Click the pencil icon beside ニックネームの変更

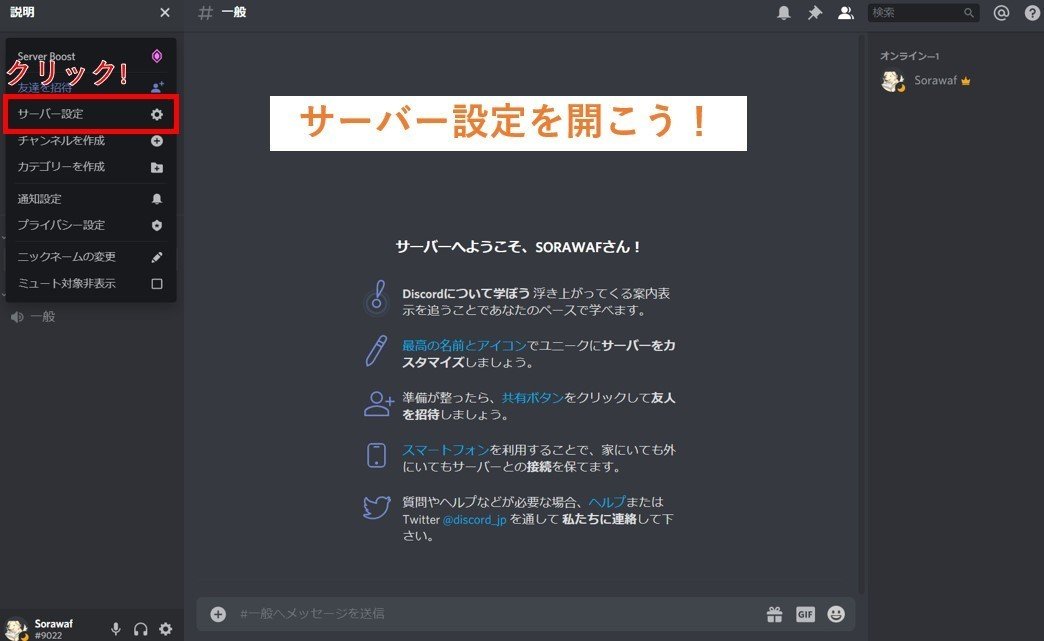pyautogui.click(x=156, y=257)
